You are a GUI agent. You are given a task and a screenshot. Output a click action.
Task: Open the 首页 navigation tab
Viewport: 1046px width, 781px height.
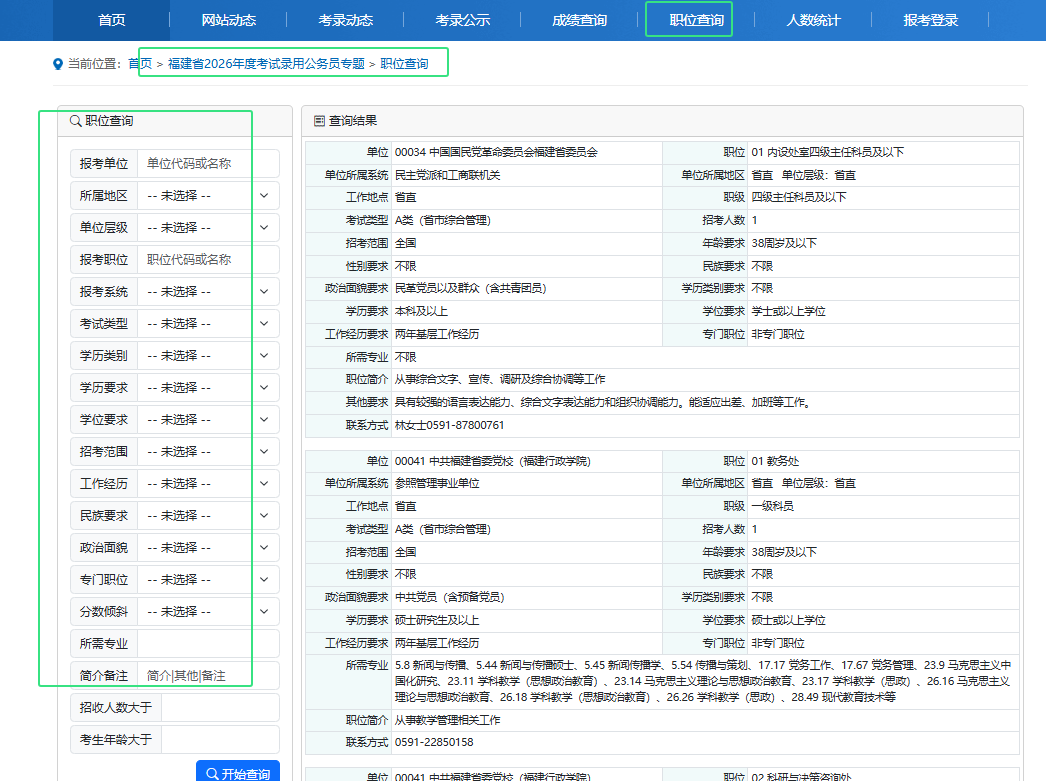coord(111,20)
